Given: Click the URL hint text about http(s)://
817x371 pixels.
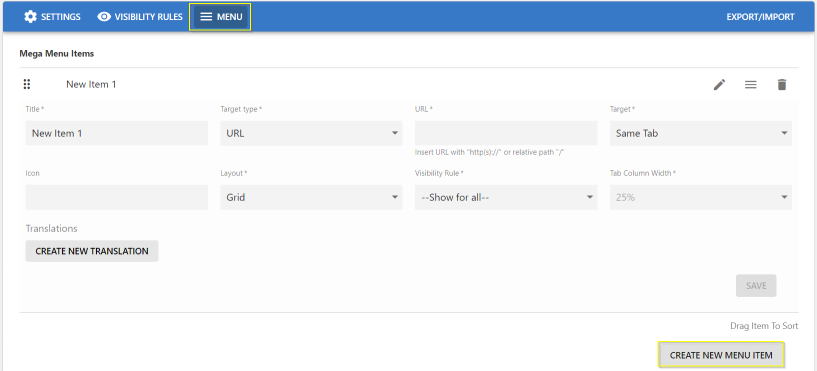Looking at the screenshot, I should 490,152.
